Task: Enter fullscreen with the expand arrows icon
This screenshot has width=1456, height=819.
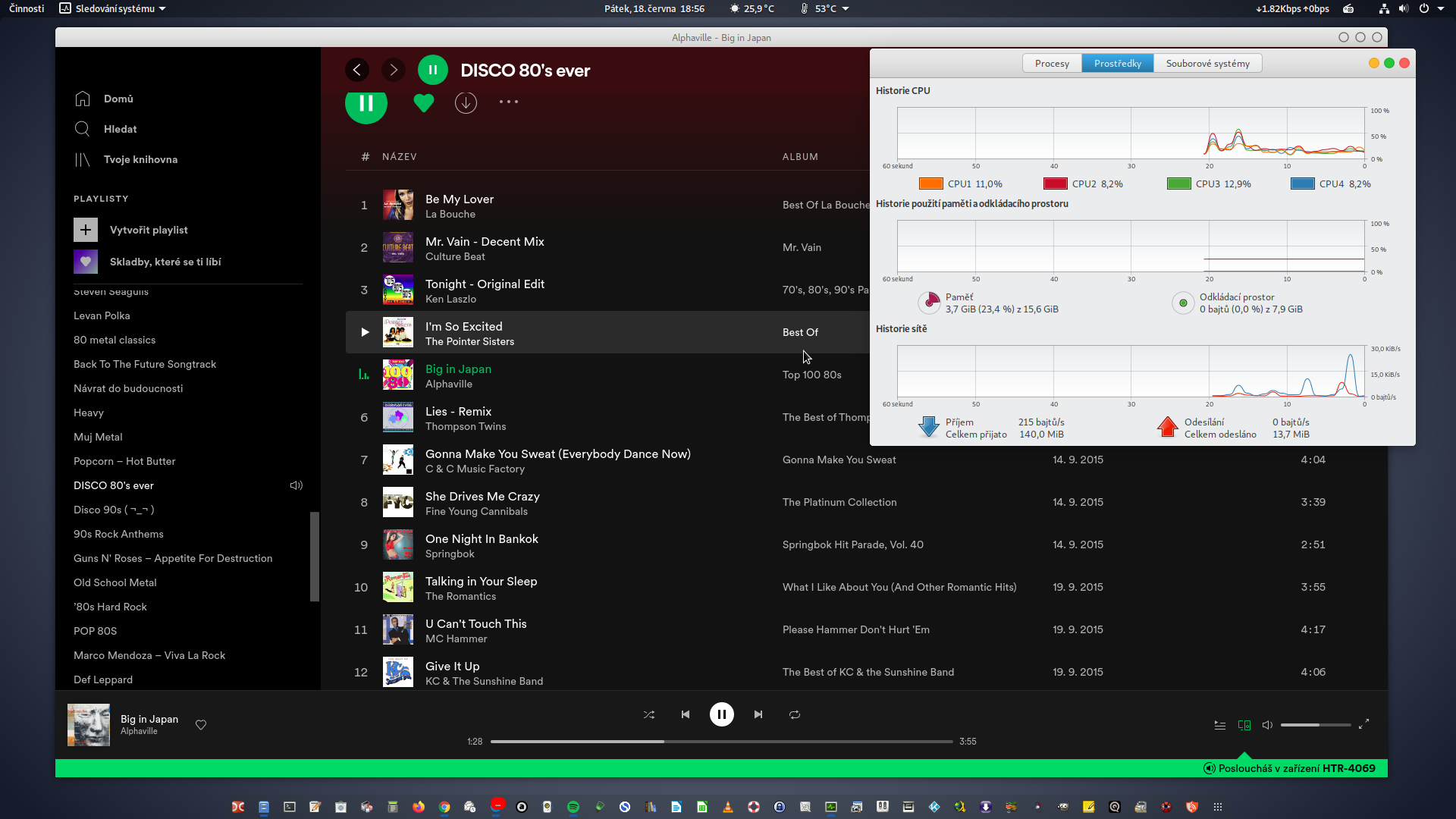Action: (x=1363, y=724)
